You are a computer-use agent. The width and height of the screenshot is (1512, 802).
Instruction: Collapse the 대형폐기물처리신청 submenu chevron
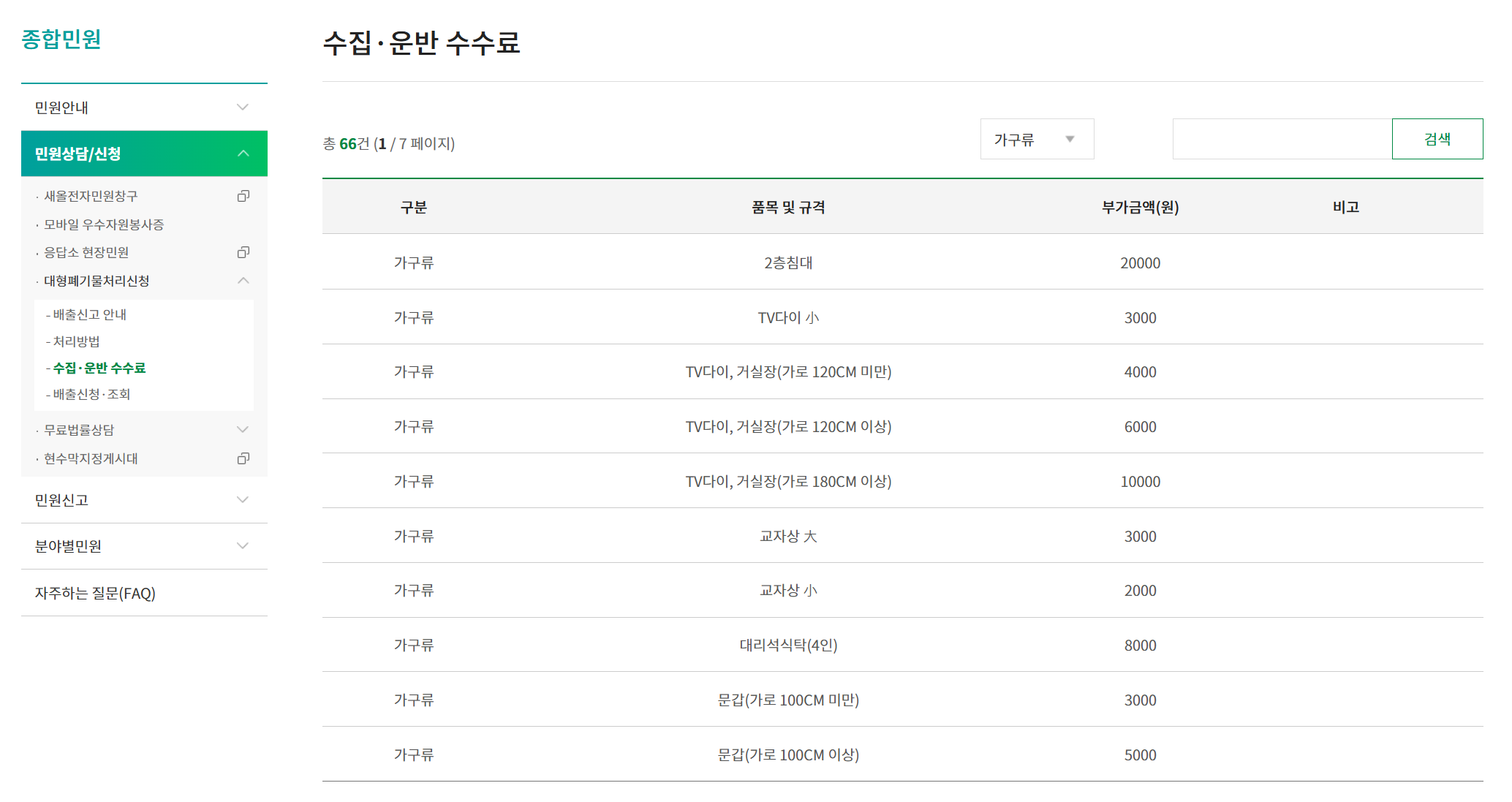243,281
